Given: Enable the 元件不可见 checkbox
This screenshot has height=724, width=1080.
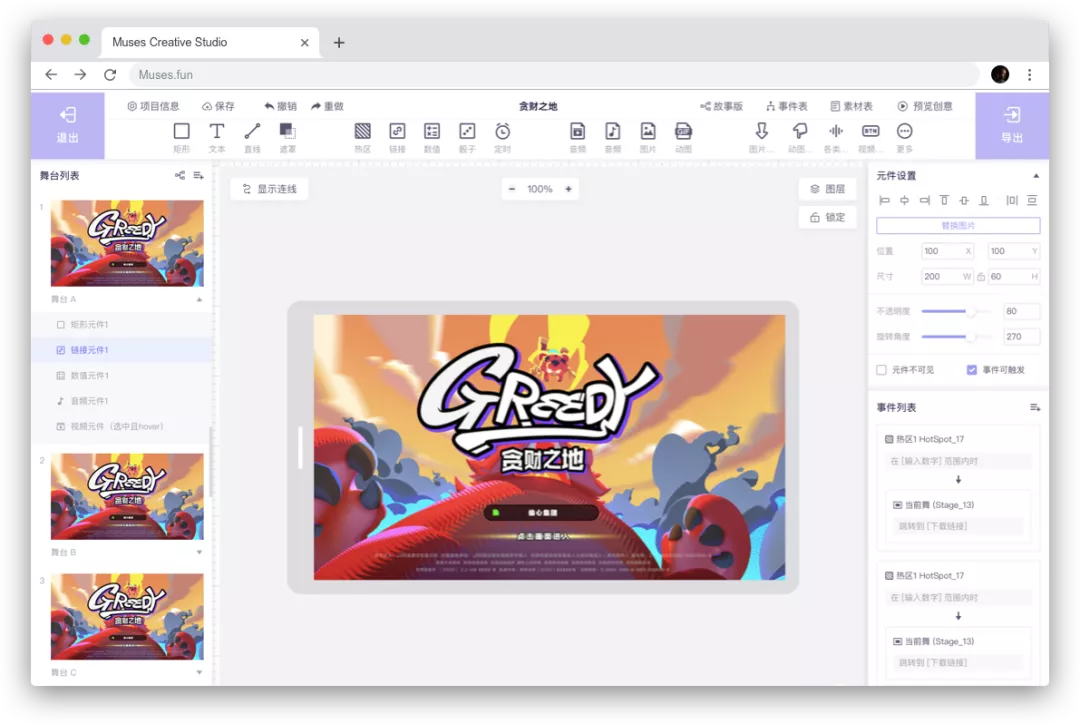Looking at the screenshot, I should tap(881, 370).
